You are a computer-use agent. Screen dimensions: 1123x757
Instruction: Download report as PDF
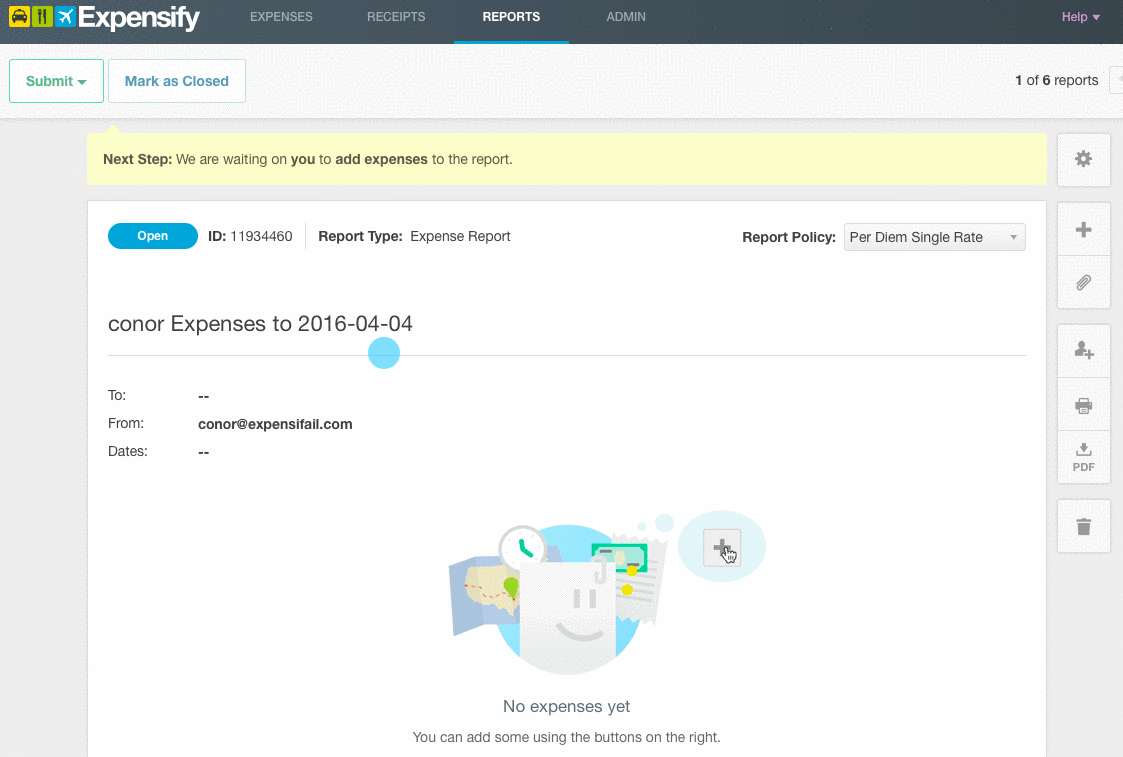tap(1084, 457)
